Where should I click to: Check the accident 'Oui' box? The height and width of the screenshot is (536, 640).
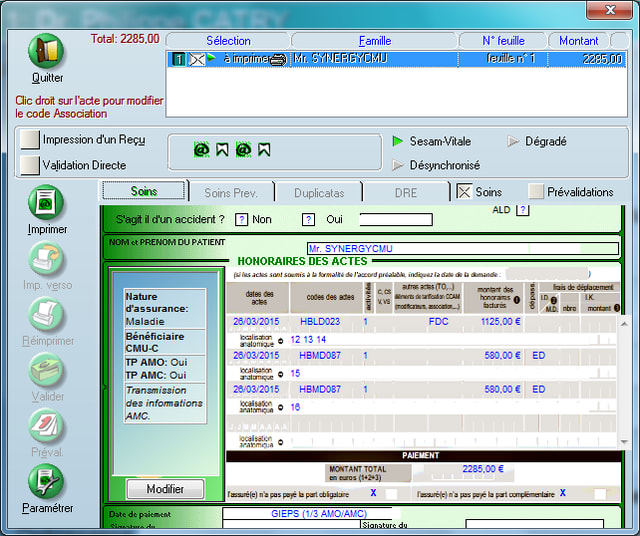308,219
